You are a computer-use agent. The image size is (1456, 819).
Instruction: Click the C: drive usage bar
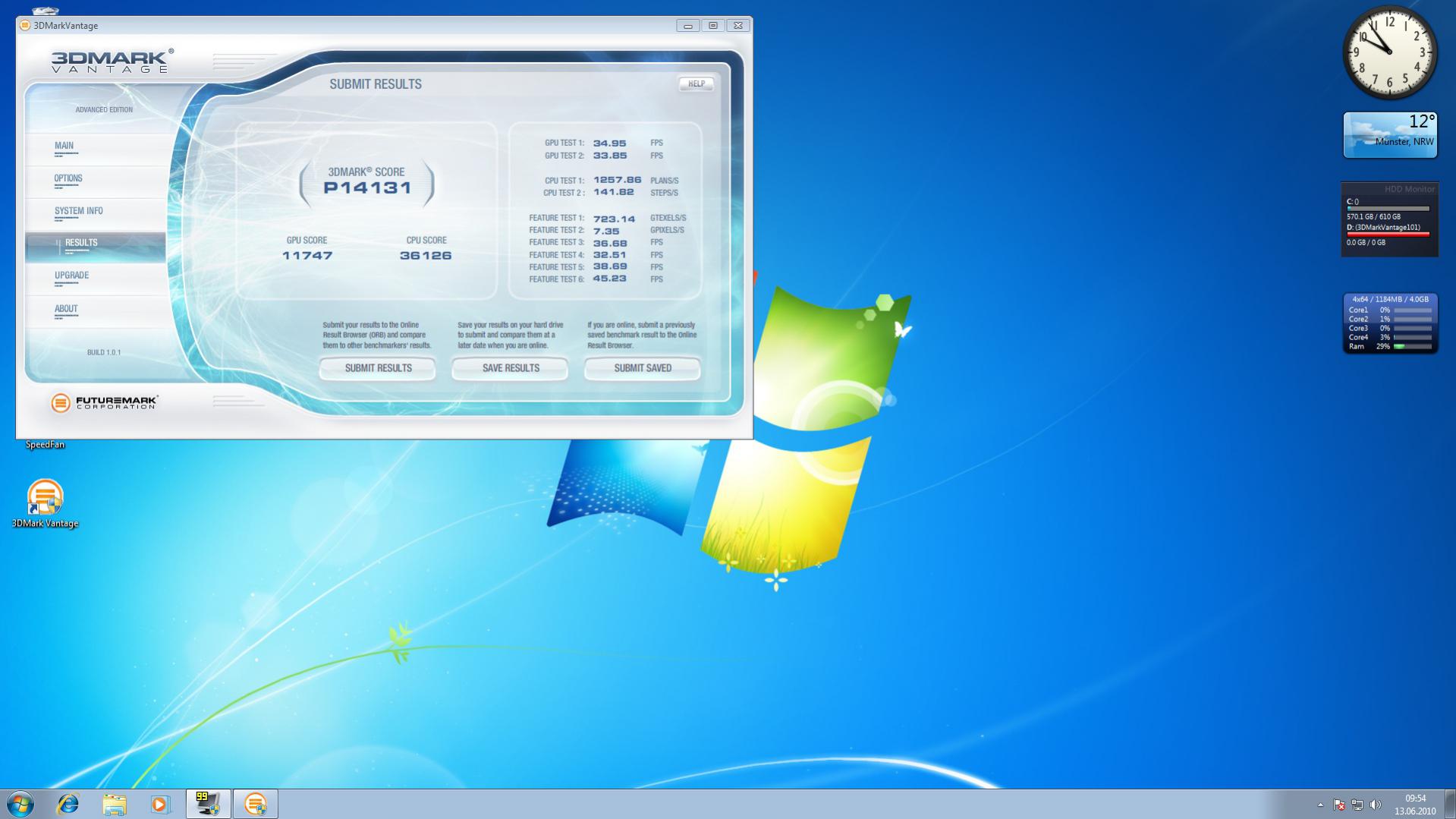1388,209
